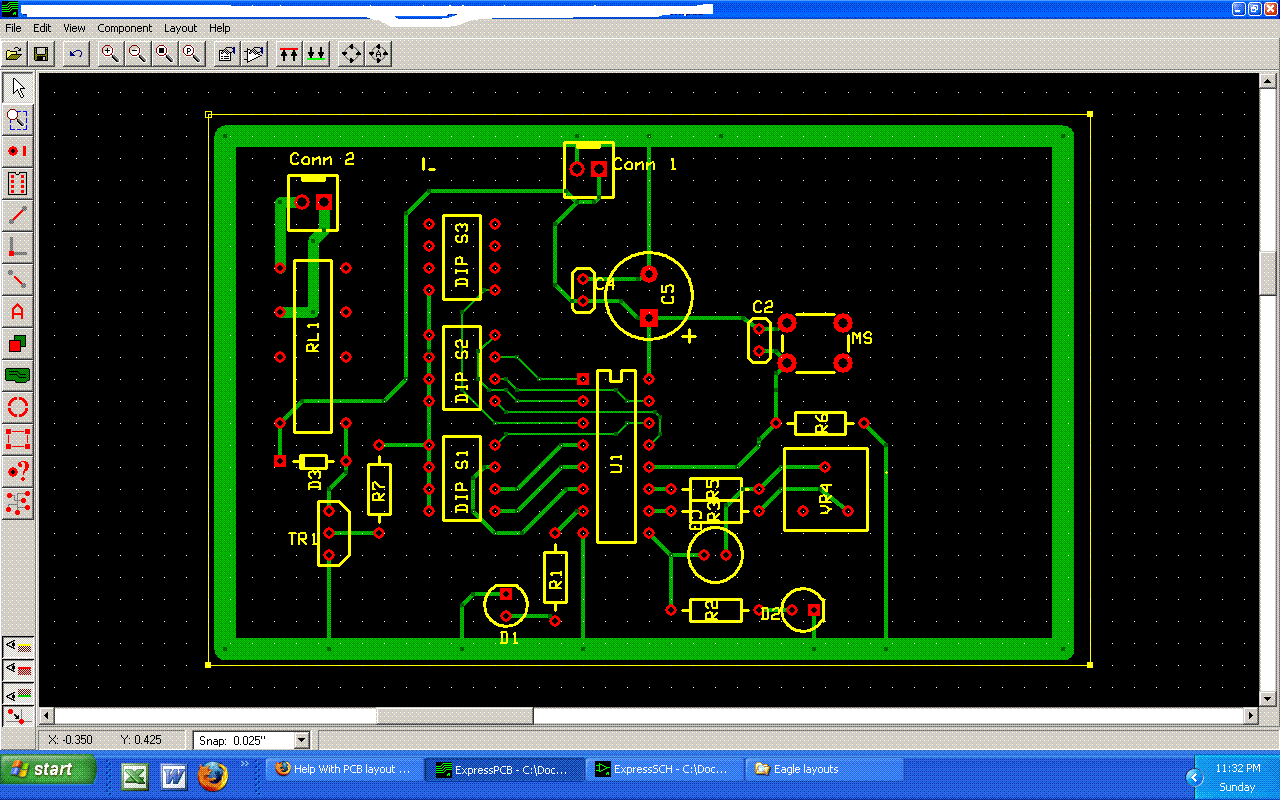The height and width of the screenshot is (800, 1280).
Task: Select the zoom window tool
Action: click(18, 120)
